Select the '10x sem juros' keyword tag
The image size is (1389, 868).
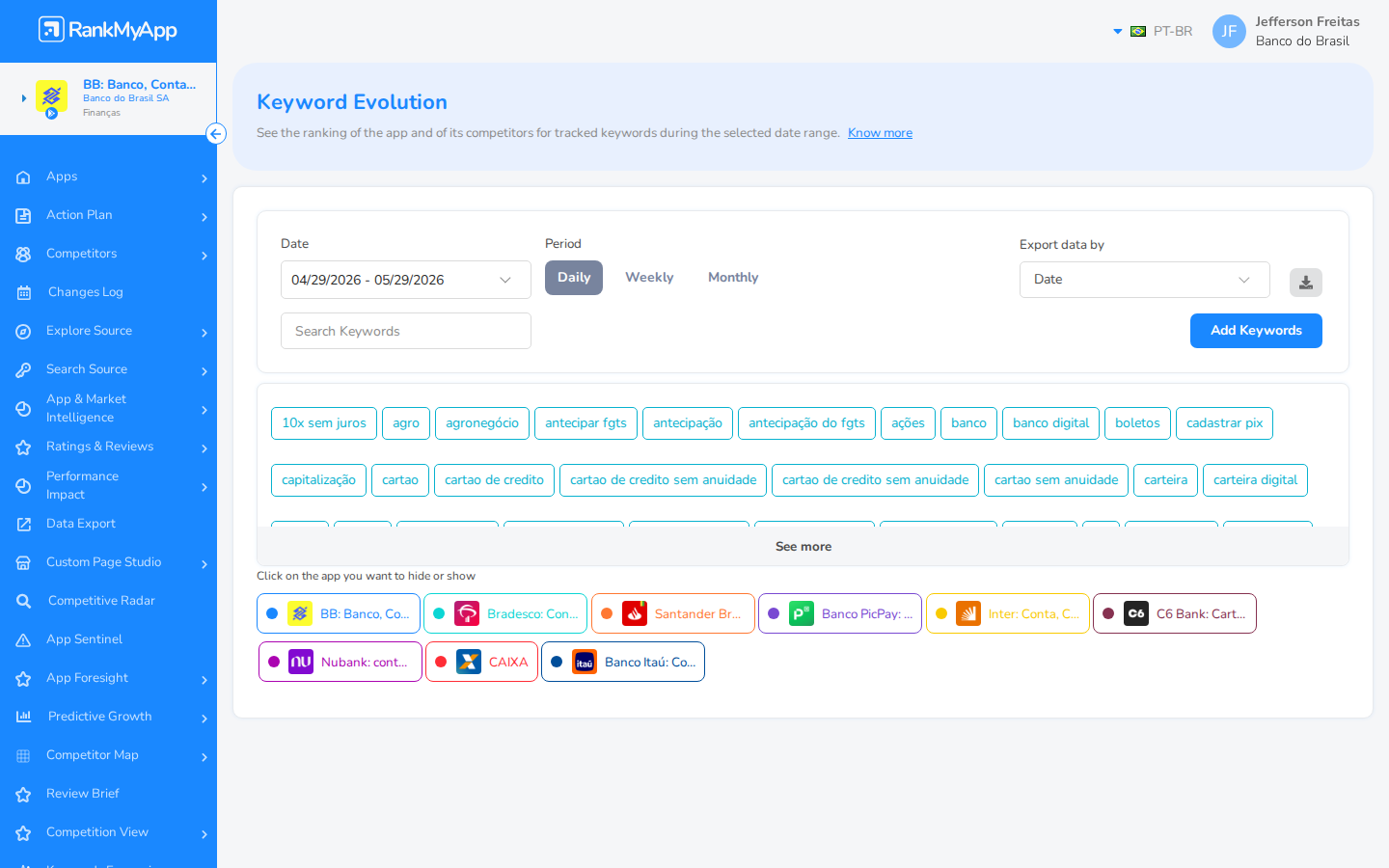click(x=324, y=423)
